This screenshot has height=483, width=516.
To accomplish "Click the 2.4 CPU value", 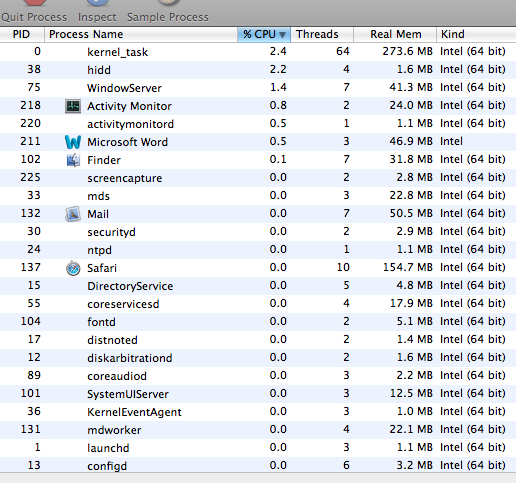I will click(278, 51).
